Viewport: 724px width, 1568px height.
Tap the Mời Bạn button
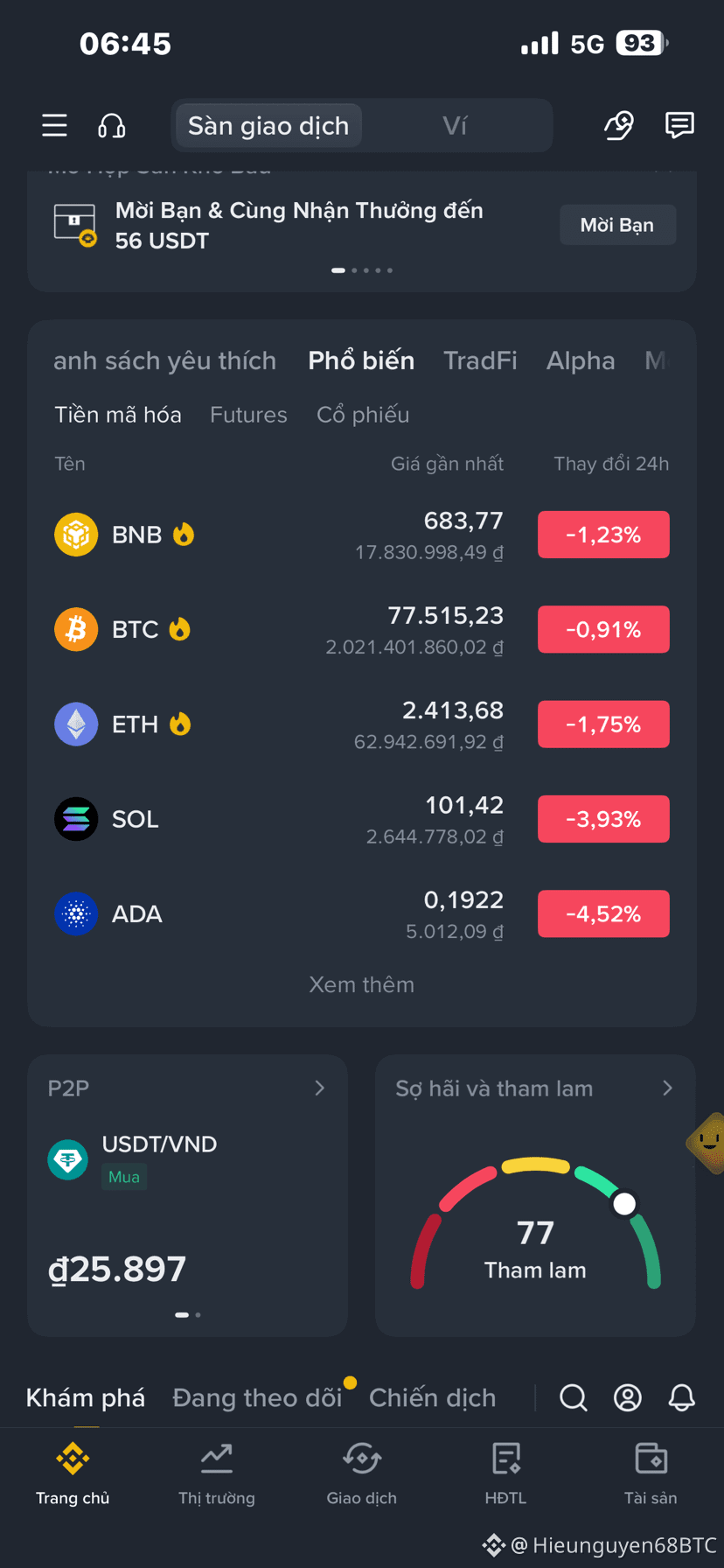tap(617, 225)
